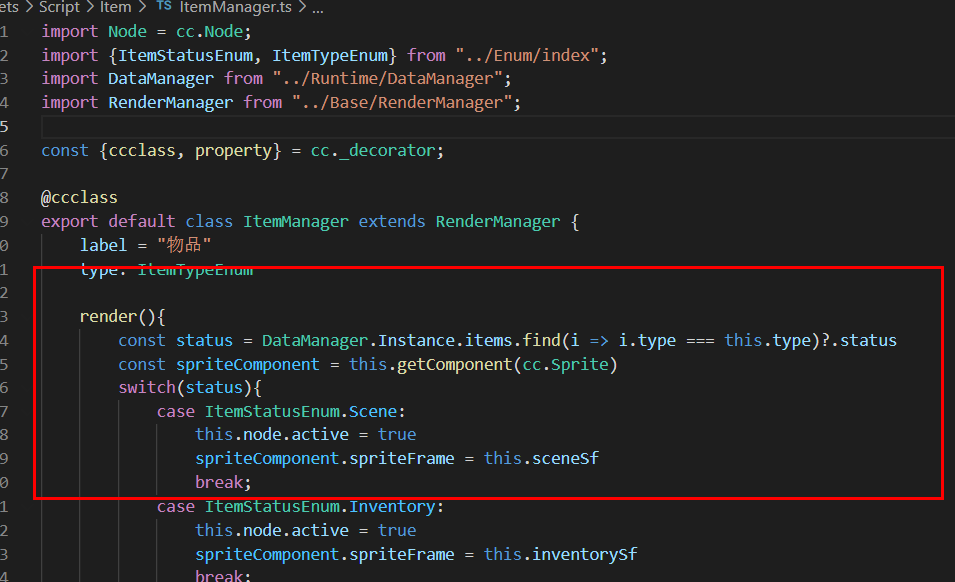Click this.inventorySf assignment value
Screen dimensions: 955x582
(560, 555)
